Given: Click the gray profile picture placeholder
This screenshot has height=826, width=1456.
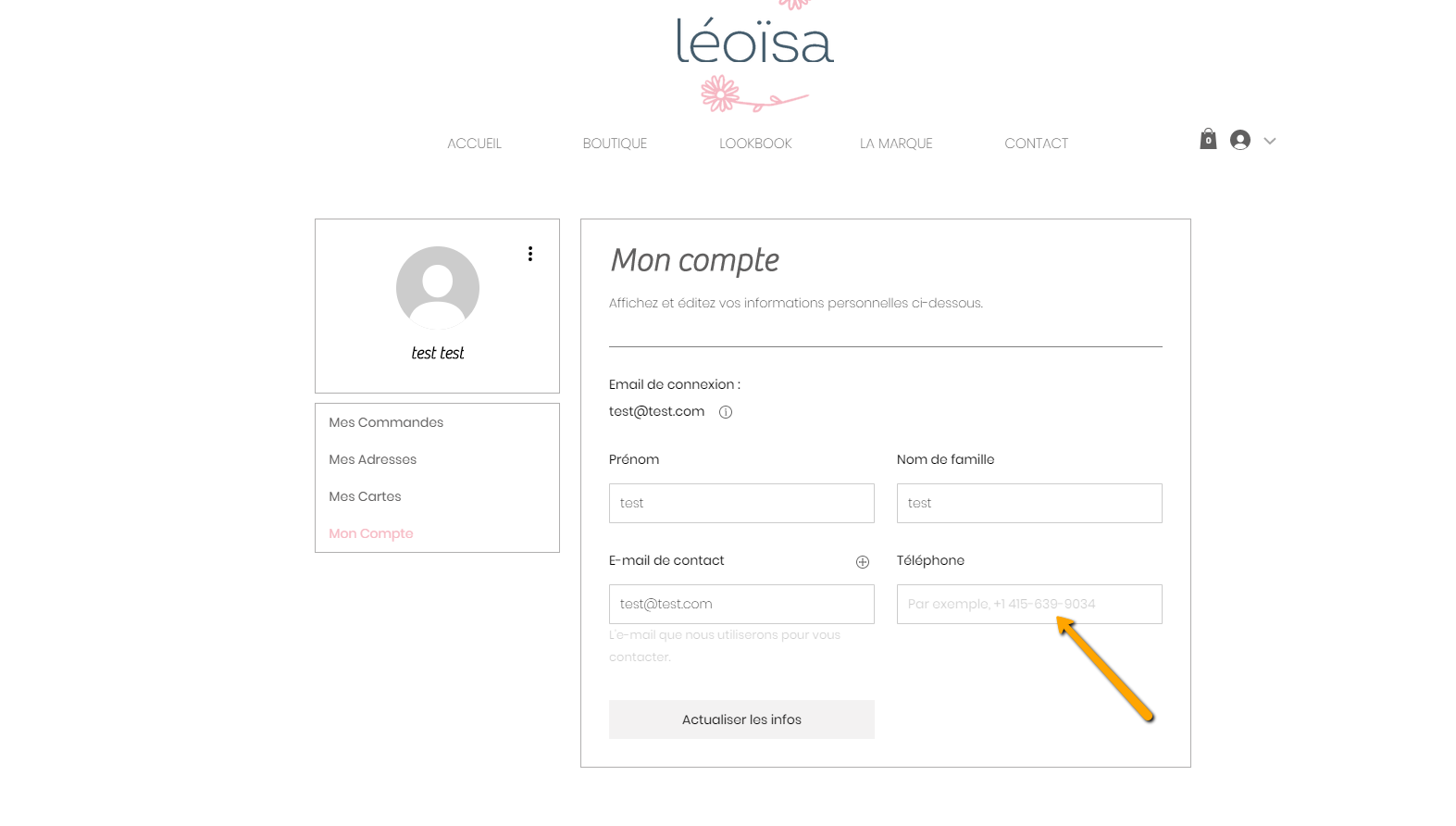Looking at the screenshot, I should pos(438,288).
